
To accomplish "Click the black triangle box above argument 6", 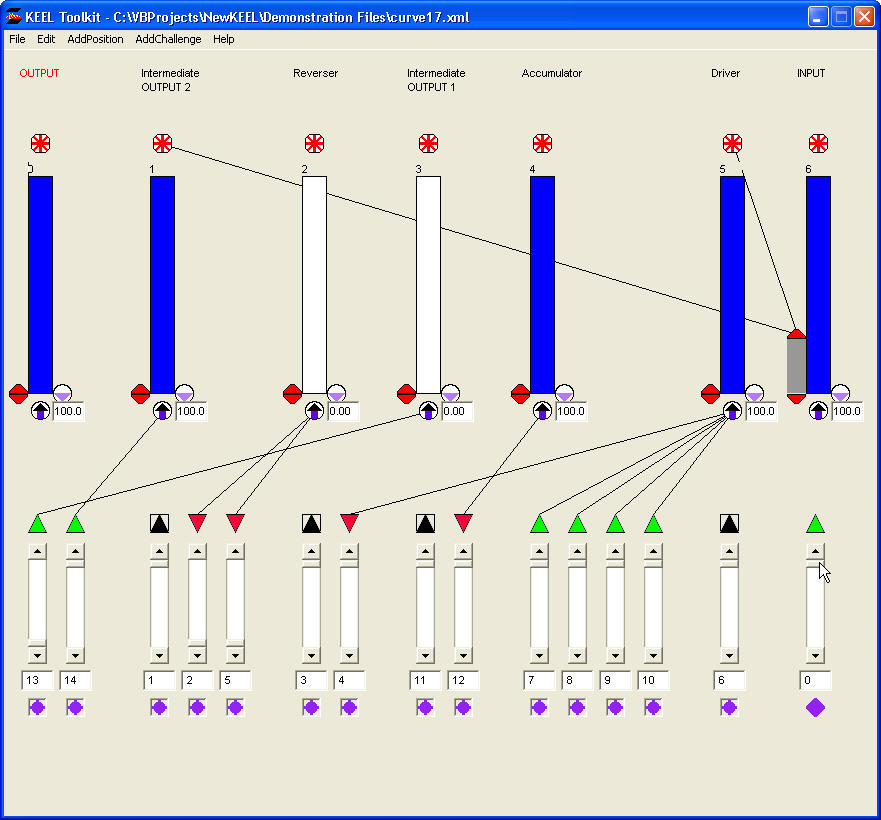I will pos(729,523).
